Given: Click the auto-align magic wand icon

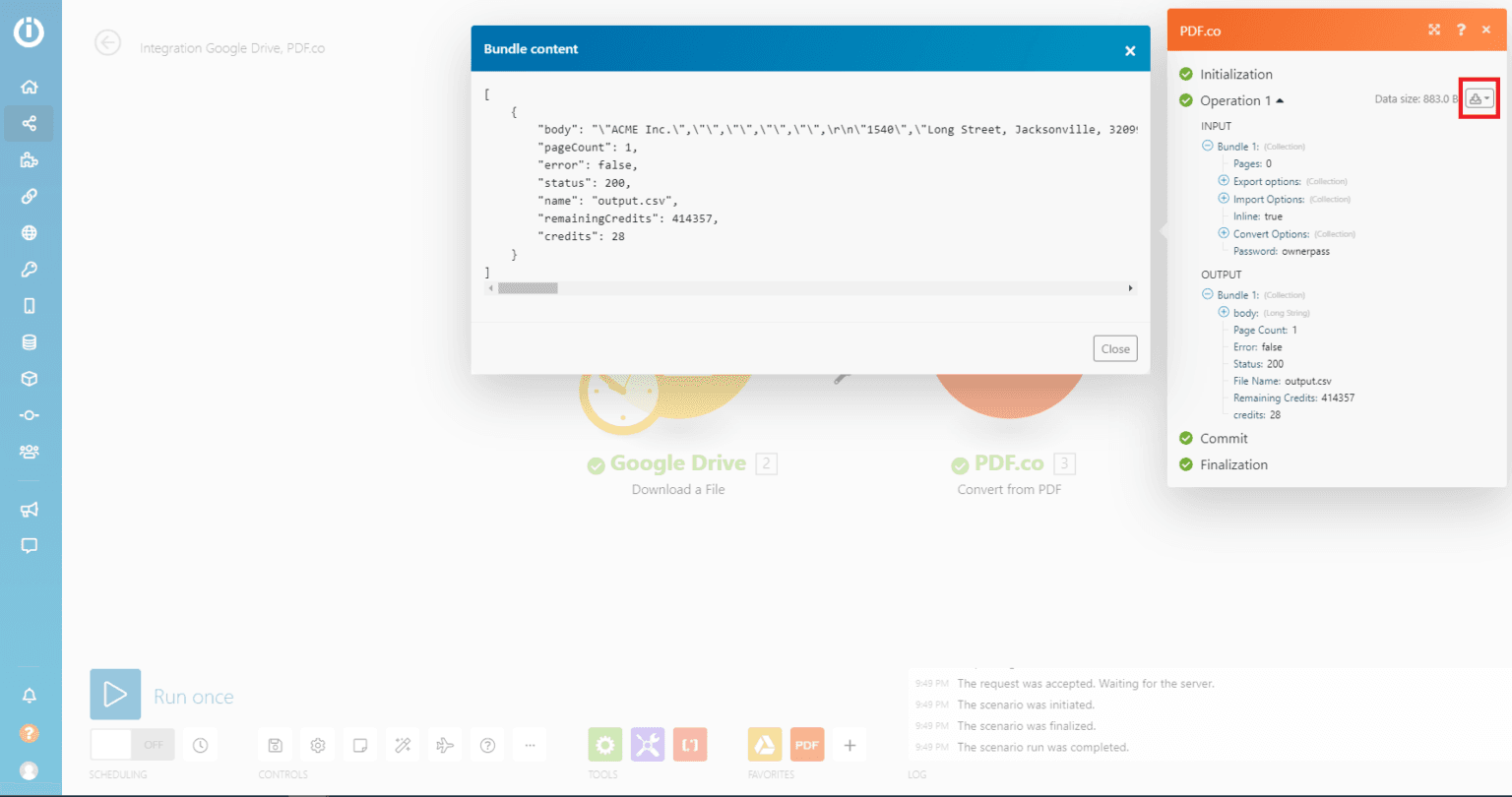Looking at the screenshot, I should click(403, 745).
